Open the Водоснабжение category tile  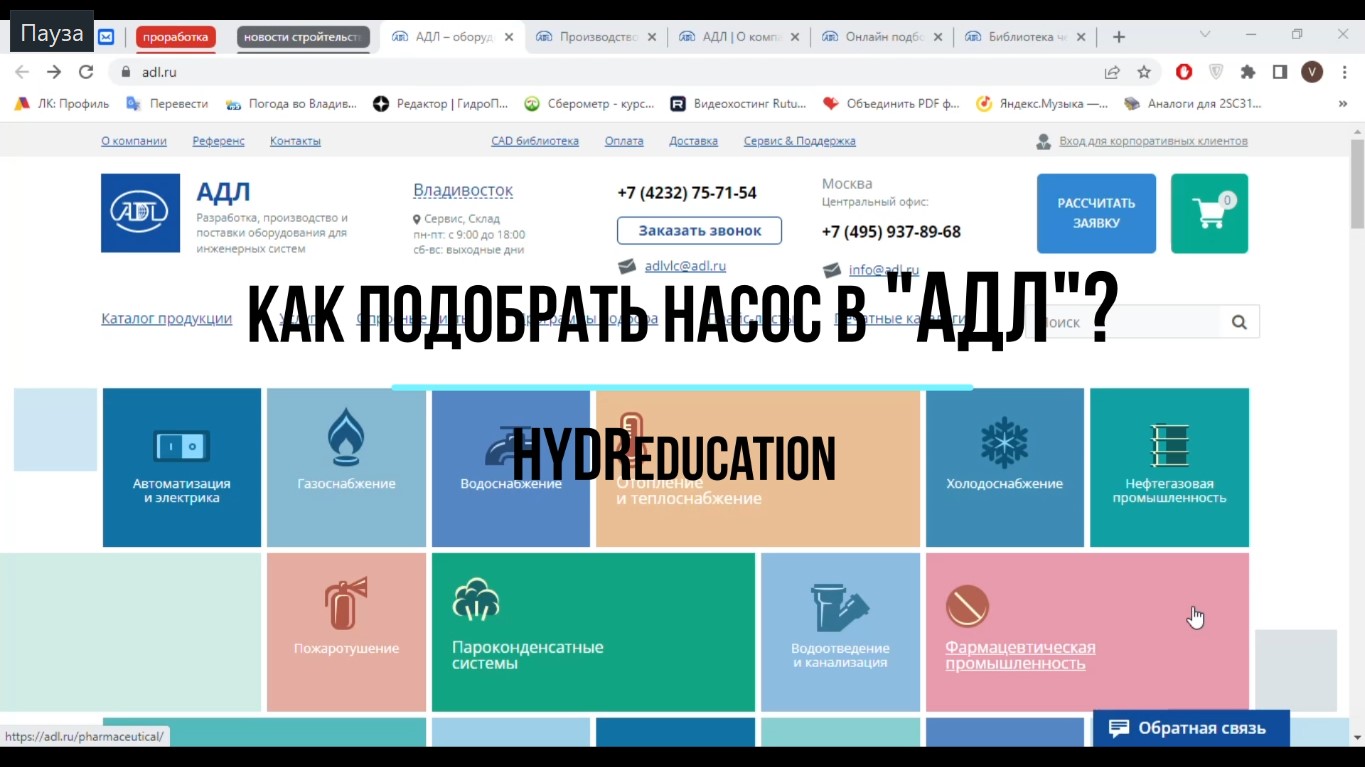[x=511, y=468]
